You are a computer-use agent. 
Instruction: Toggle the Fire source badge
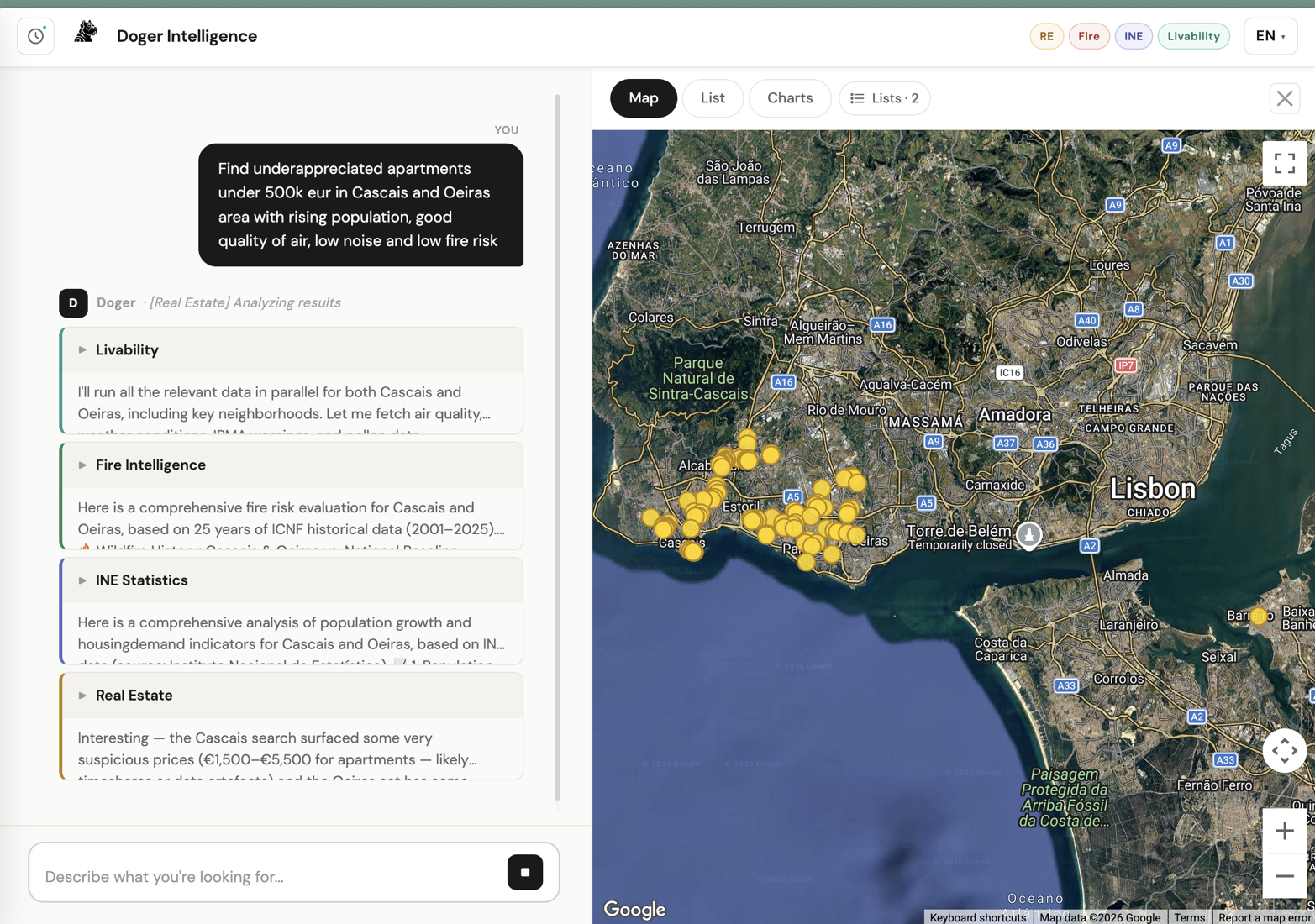pyautogui.click(x=1088, y=36)
